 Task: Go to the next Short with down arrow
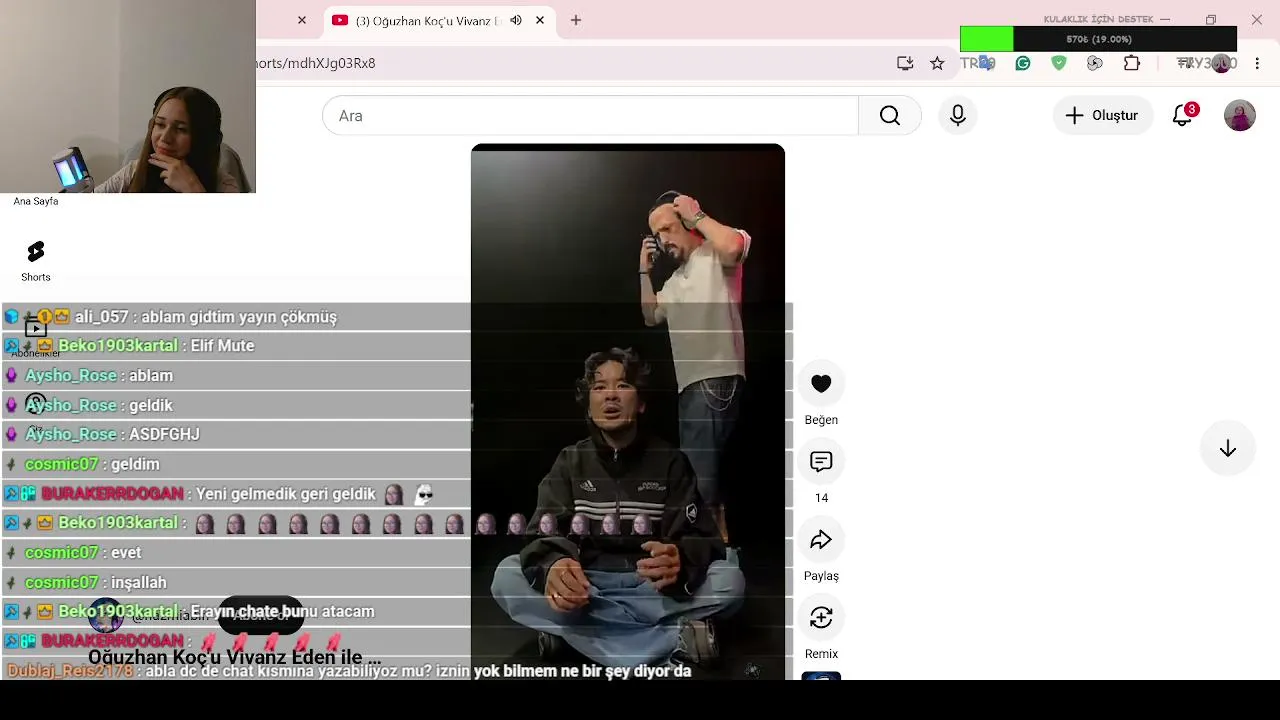(x=1228, y=449)
